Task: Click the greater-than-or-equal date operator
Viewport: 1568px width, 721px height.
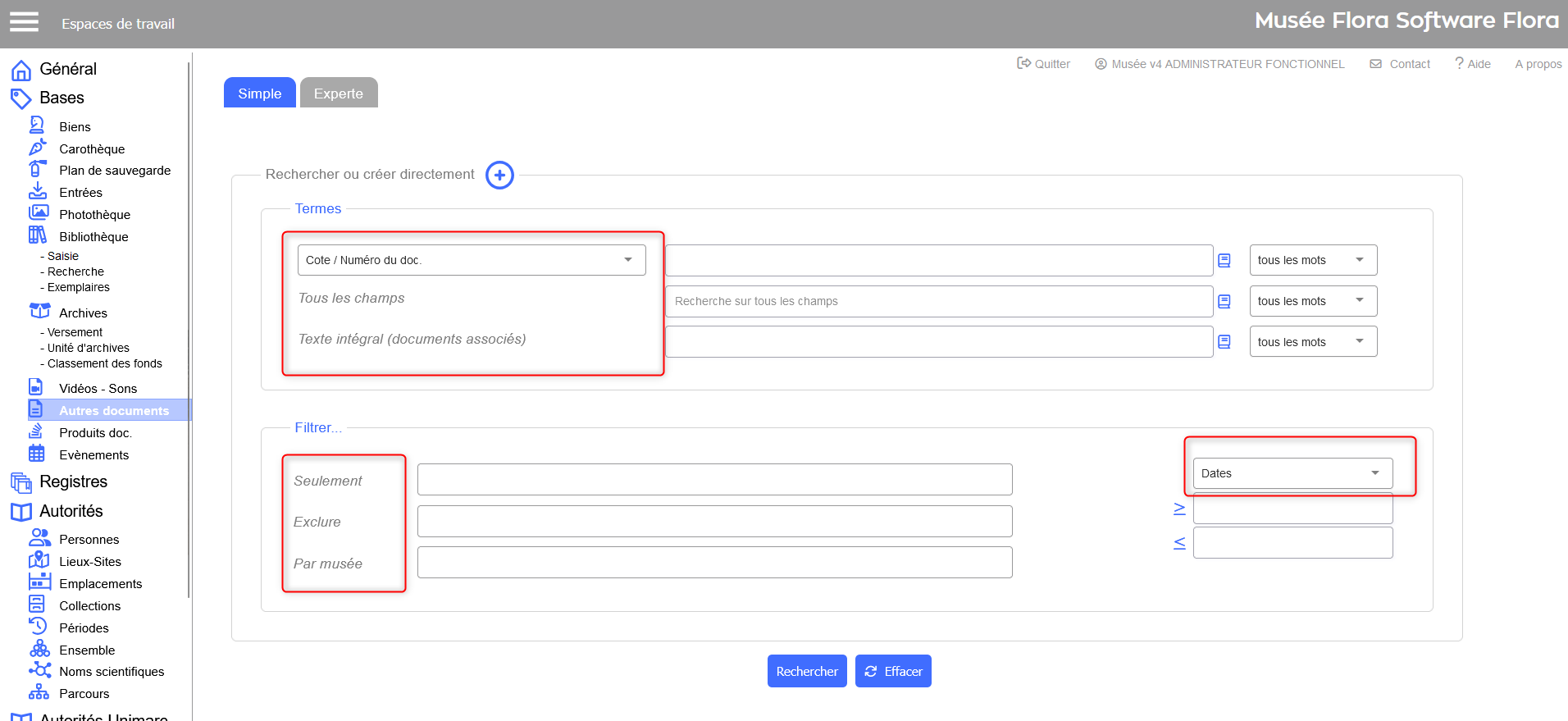Action: [1179, 509]
